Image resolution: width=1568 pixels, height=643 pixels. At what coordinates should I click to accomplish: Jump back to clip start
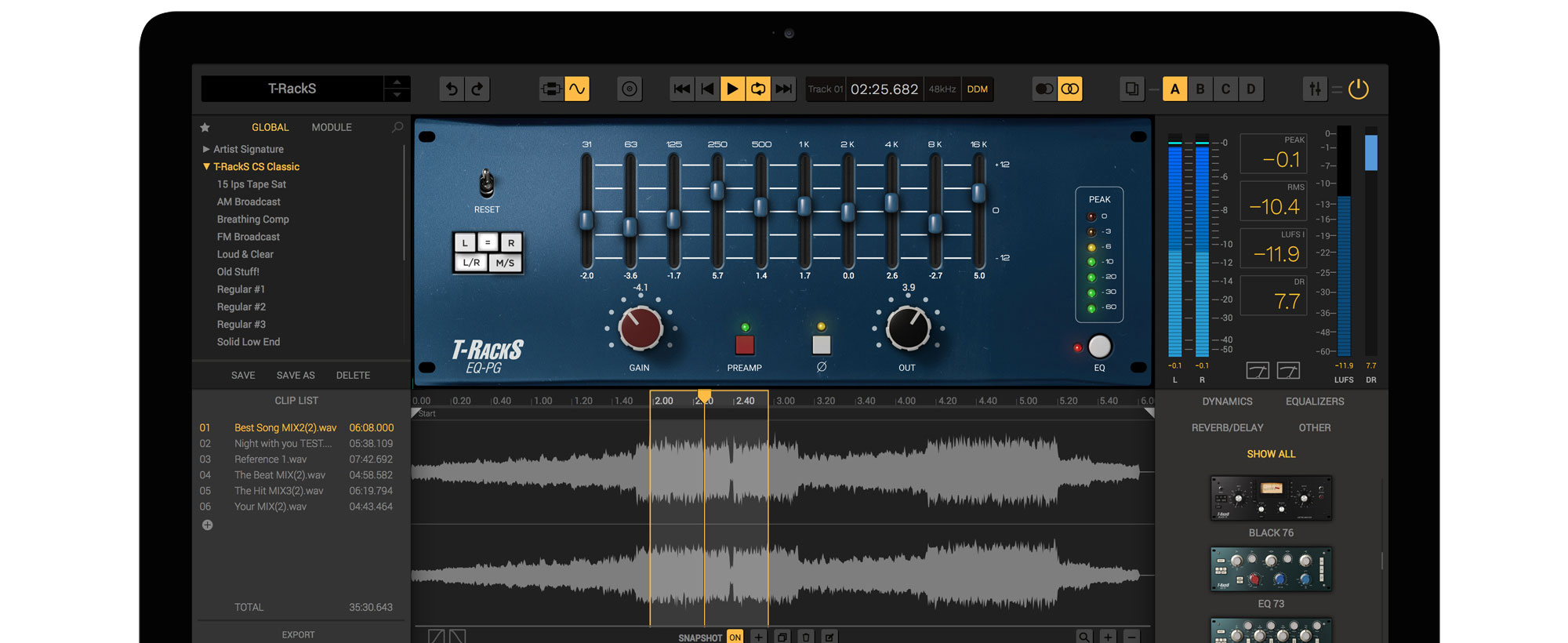(707, 89)
